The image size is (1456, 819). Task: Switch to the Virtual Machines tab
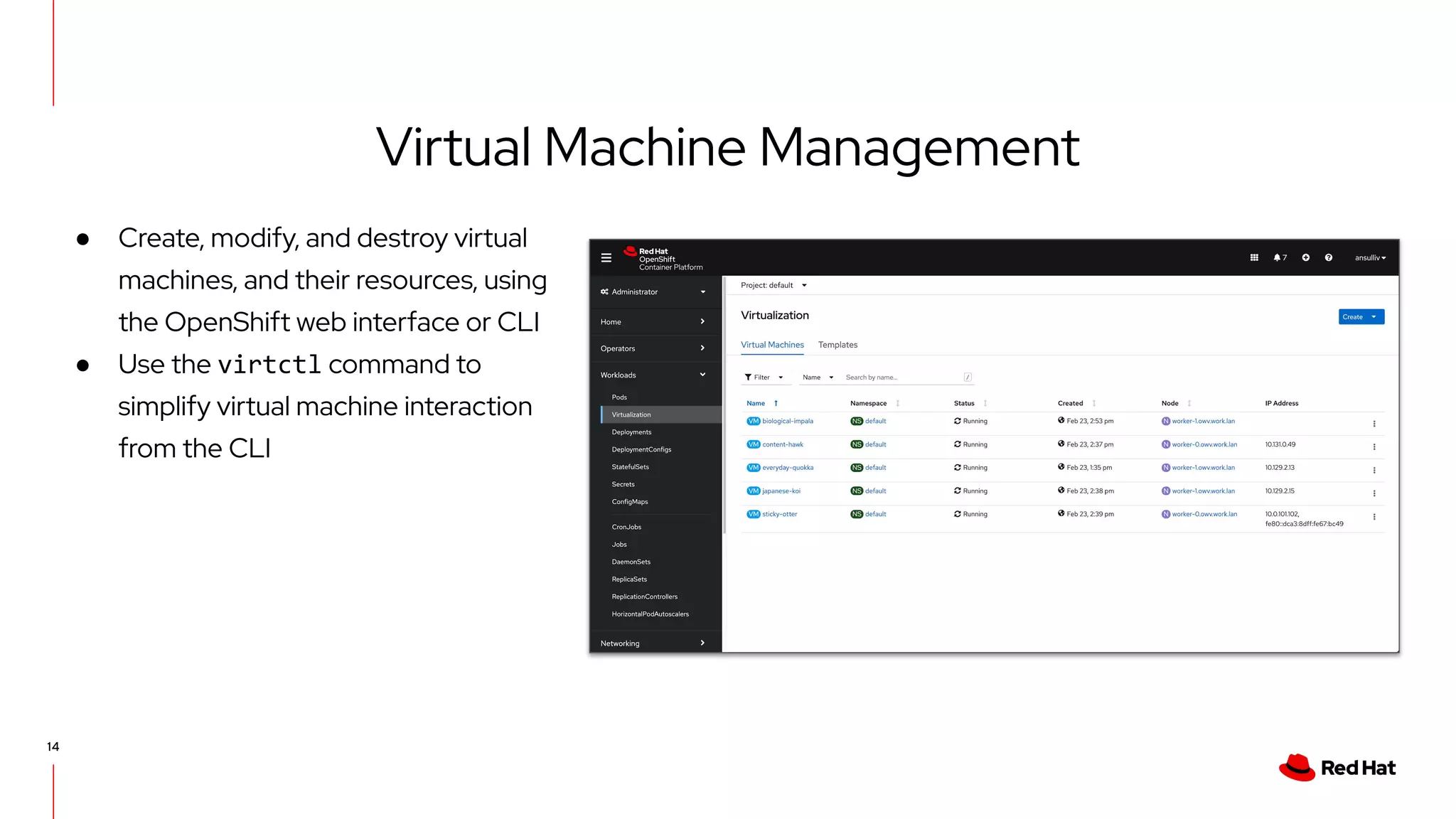[772, 345]
